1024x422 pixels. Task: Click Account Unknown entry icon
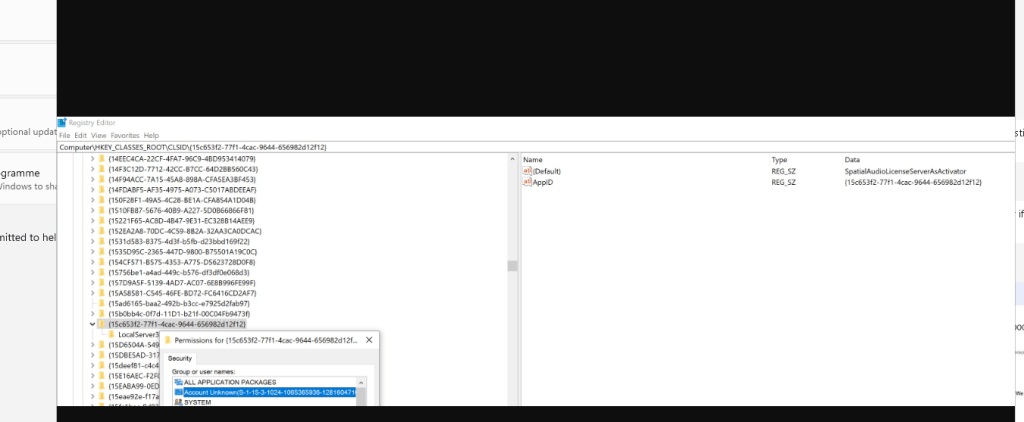click(x=178, y=392)
